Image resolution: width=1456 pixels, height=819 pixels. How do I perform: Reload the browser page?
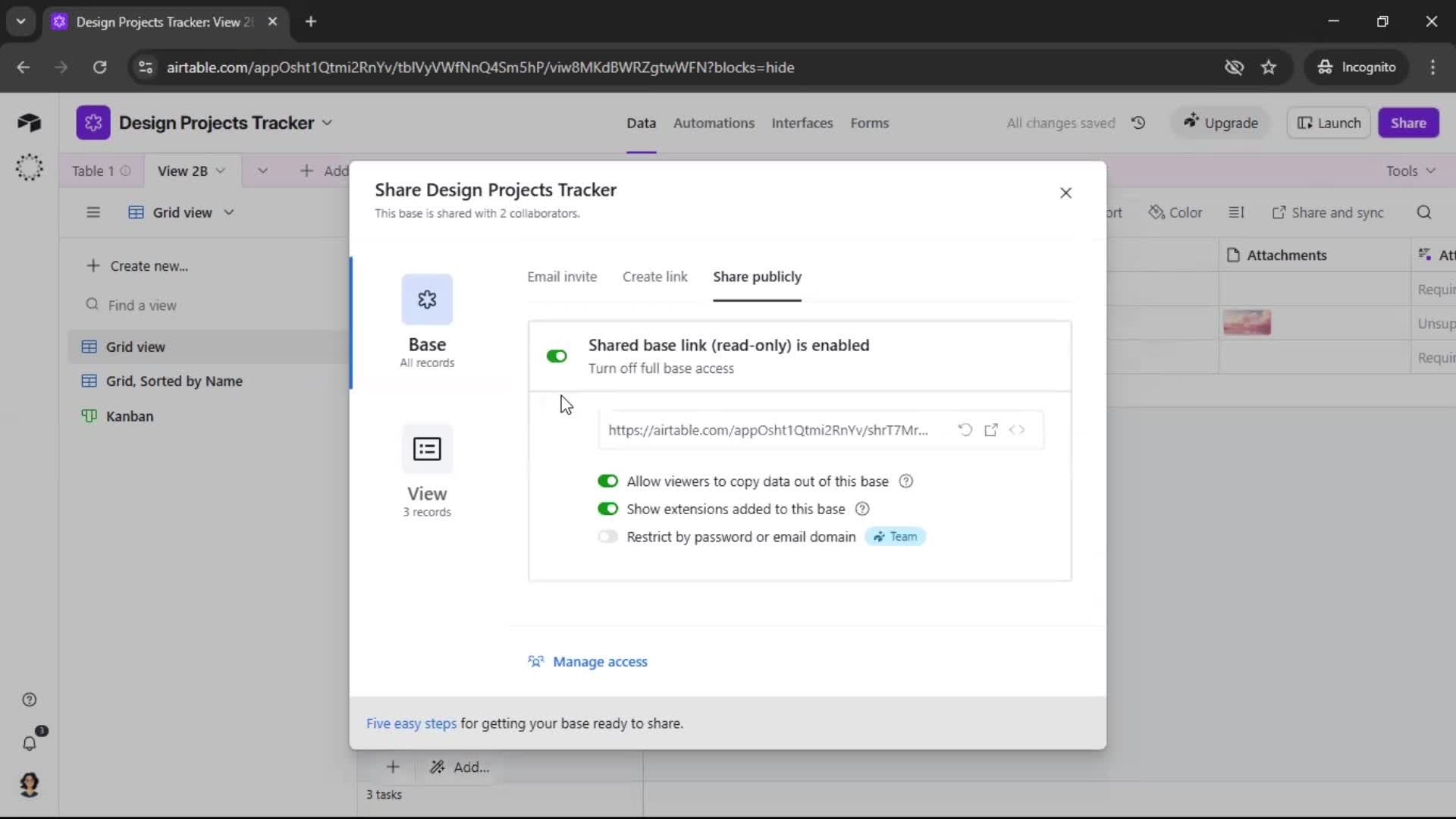(99, 67)
